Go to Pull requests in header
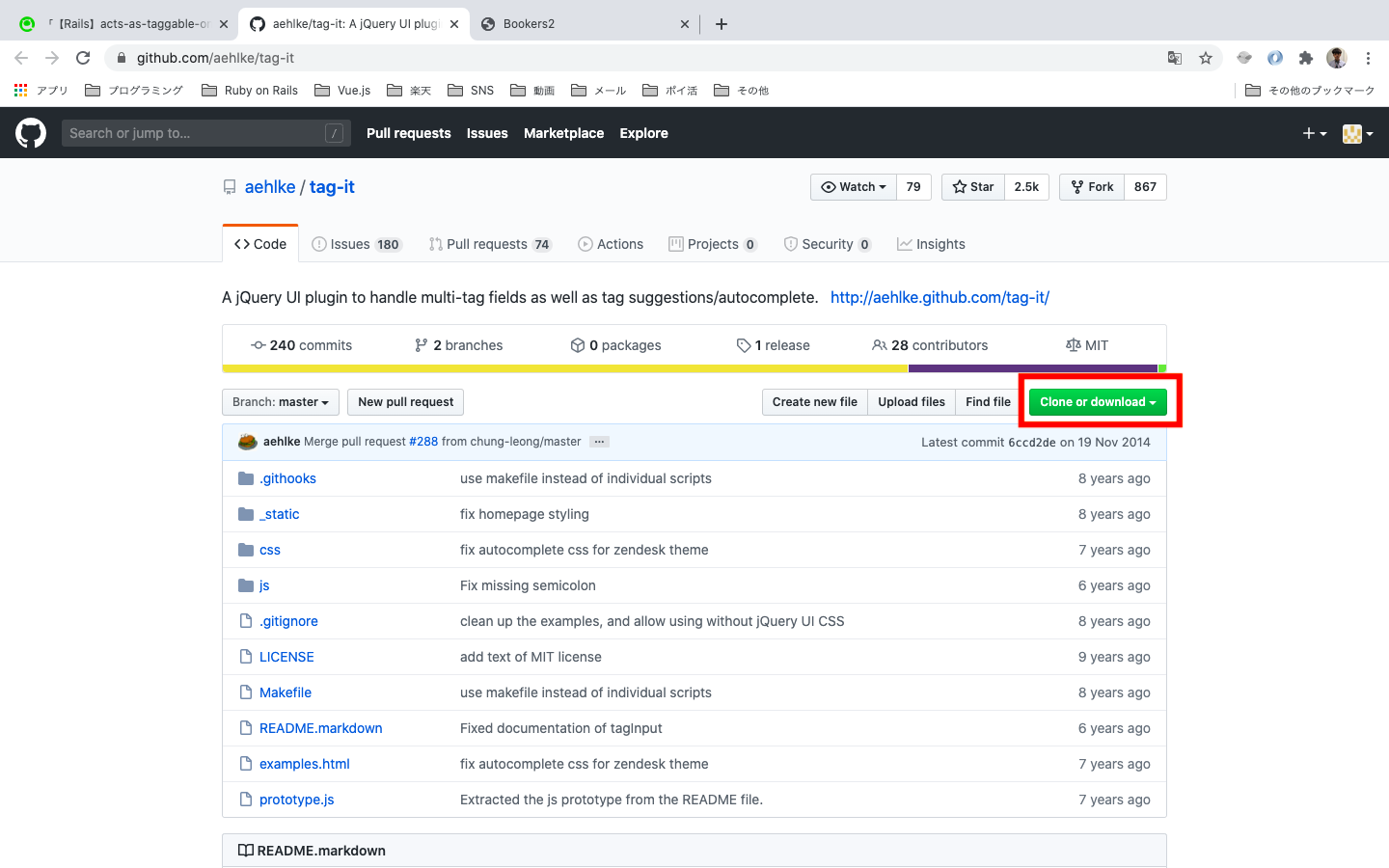 point(409,133)
